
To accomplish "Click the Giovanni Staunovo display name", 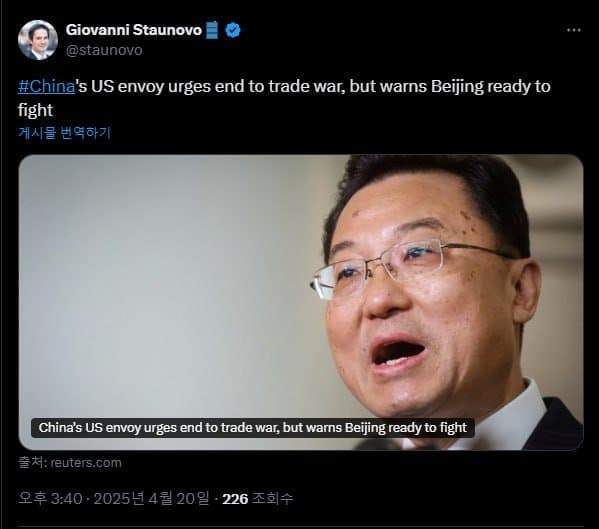I will 134,30.
